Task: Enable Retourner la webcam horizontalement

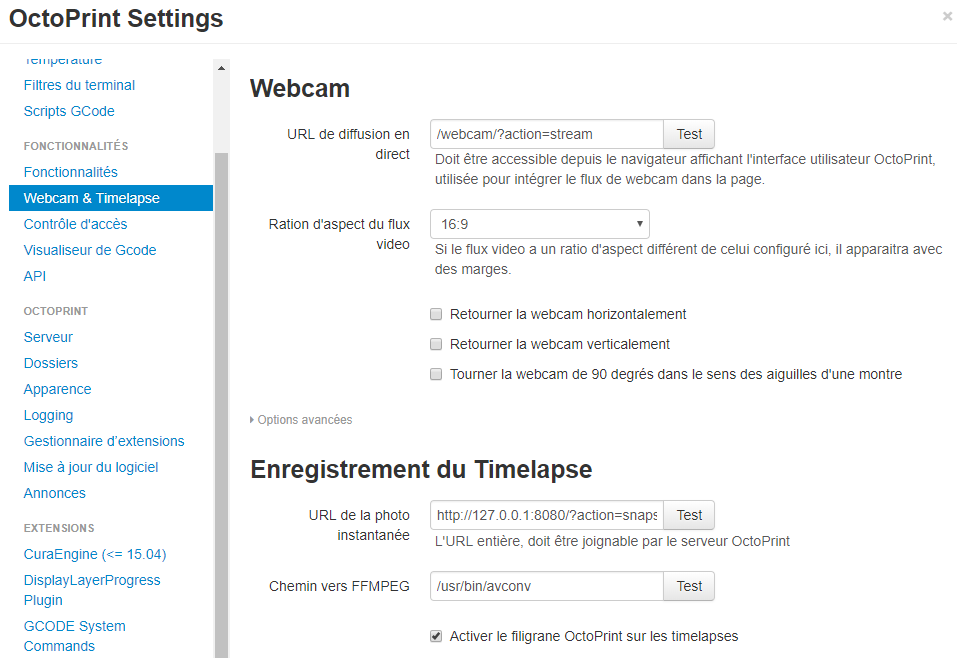Action: pos(436,314)
